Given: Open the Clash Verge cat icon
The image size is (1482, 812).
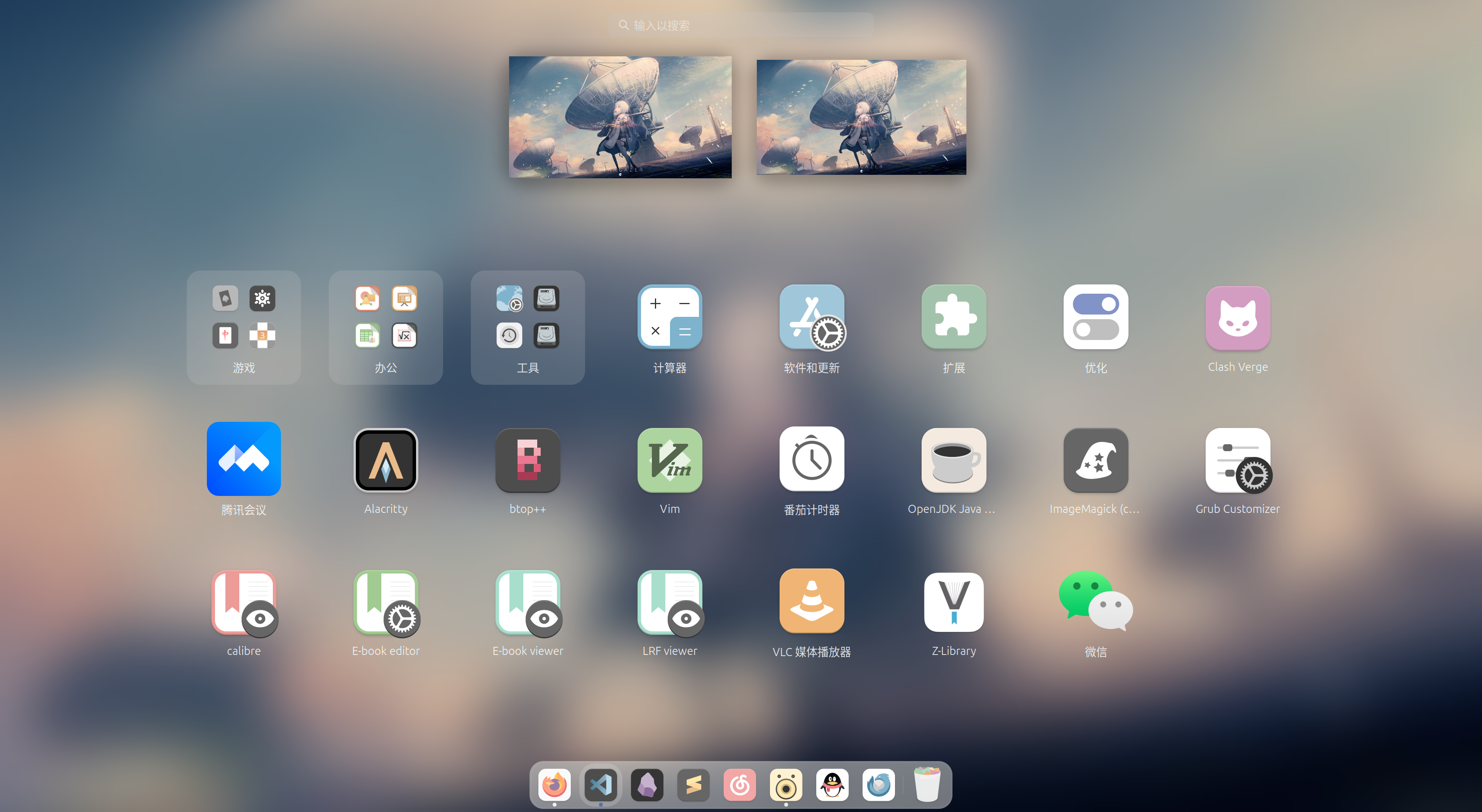Looking at the screenshot, I should [x=1237, y=318].
